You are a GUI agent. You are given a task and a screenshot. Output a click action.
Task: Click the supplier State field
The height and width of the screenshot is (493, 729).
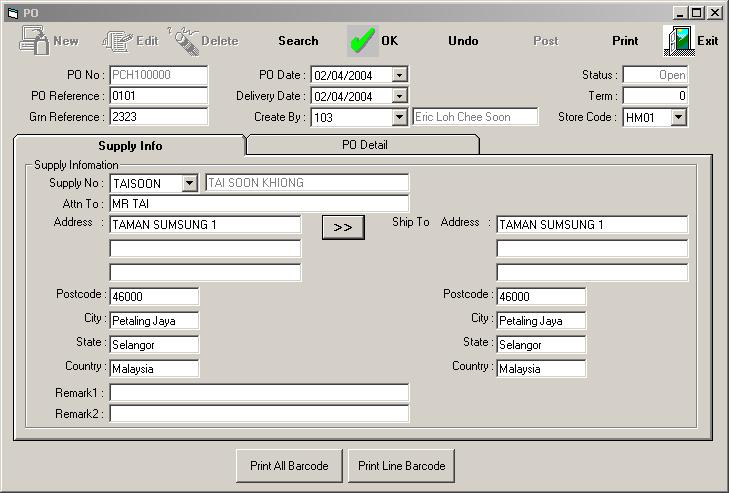click(x=154, y=345)
